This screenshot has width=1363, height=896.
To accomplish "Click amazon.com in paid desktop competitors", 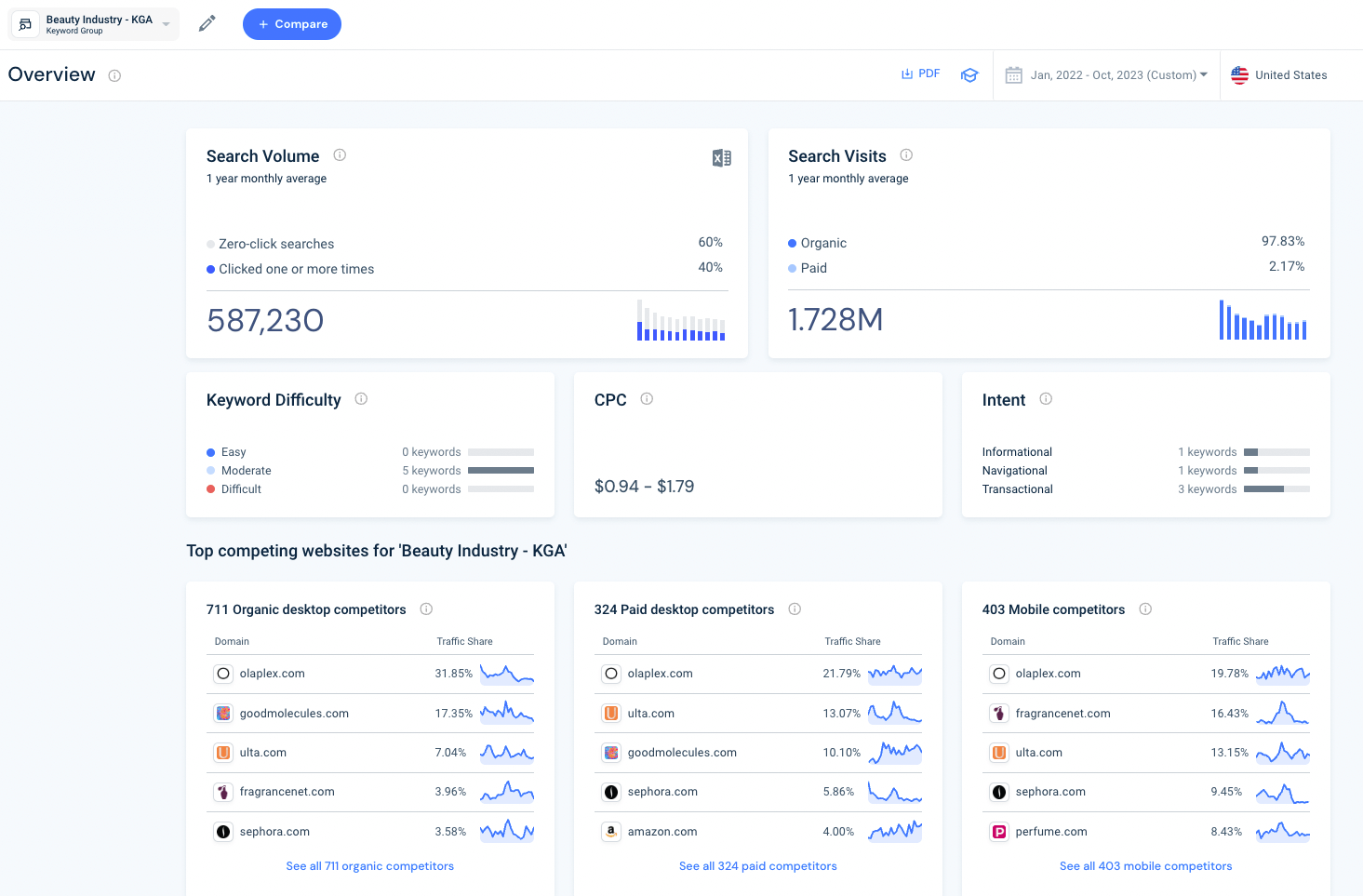I will (x=662, y=832).
